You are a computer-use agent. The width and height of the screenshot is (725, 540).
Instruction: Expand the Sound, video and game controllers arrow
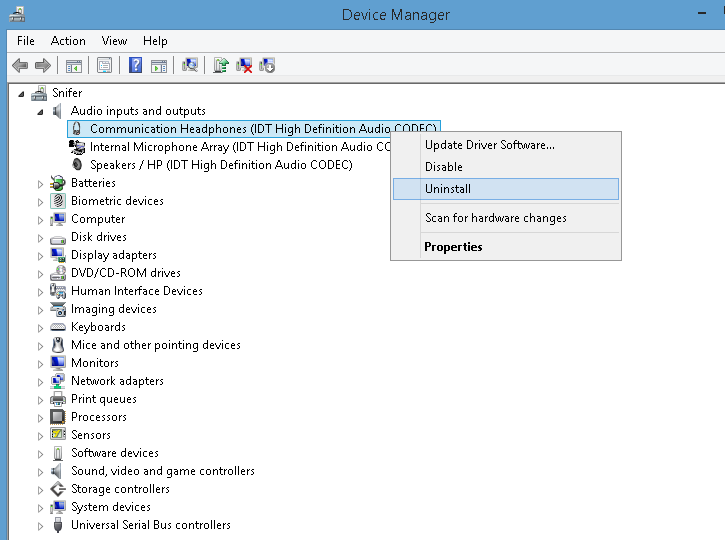[40, 472]
